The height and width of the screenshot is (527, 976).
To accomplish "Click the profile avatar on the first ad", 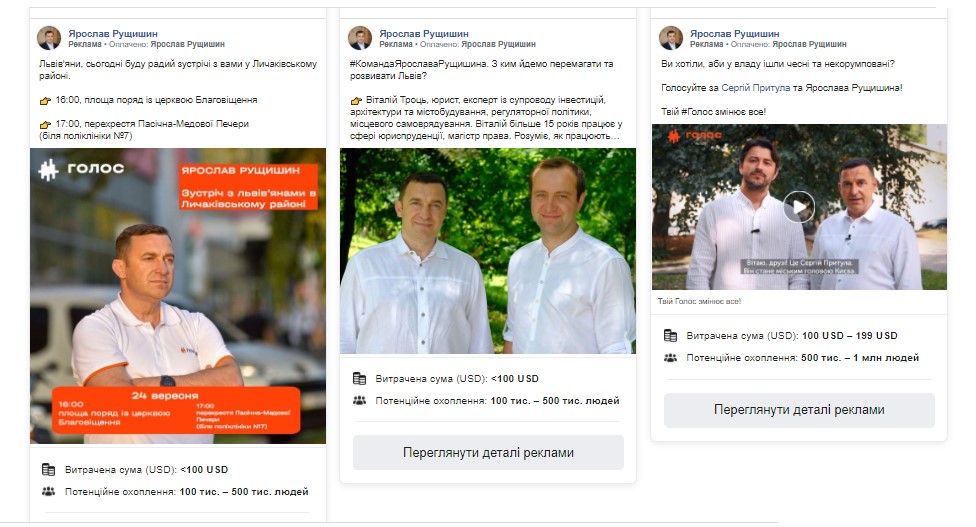I will click(x=49, y=38).
